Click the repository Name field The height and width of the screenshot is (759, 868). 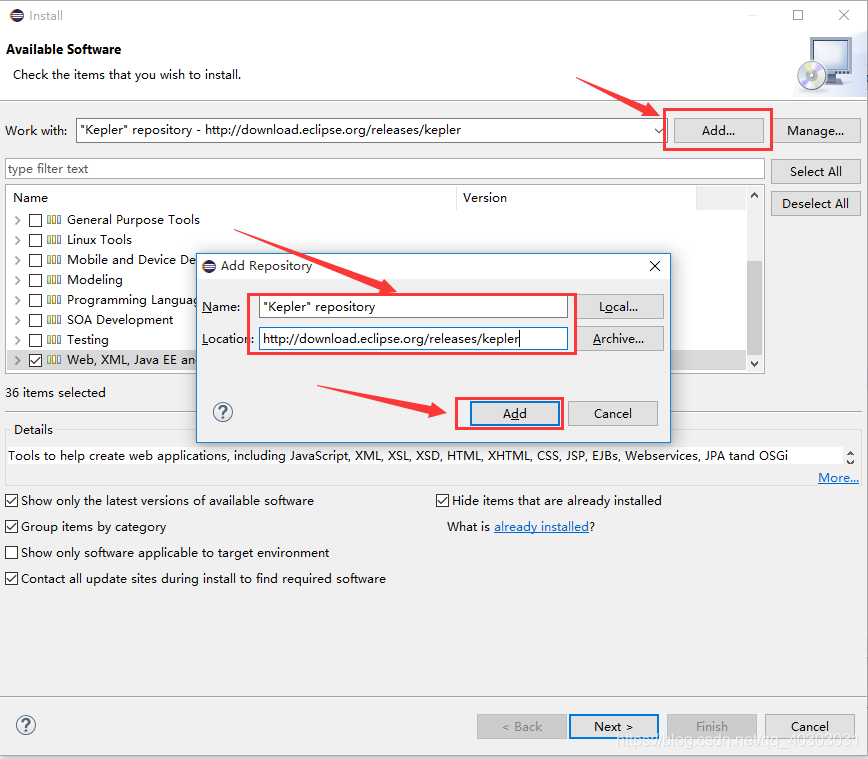coord(413,307)
